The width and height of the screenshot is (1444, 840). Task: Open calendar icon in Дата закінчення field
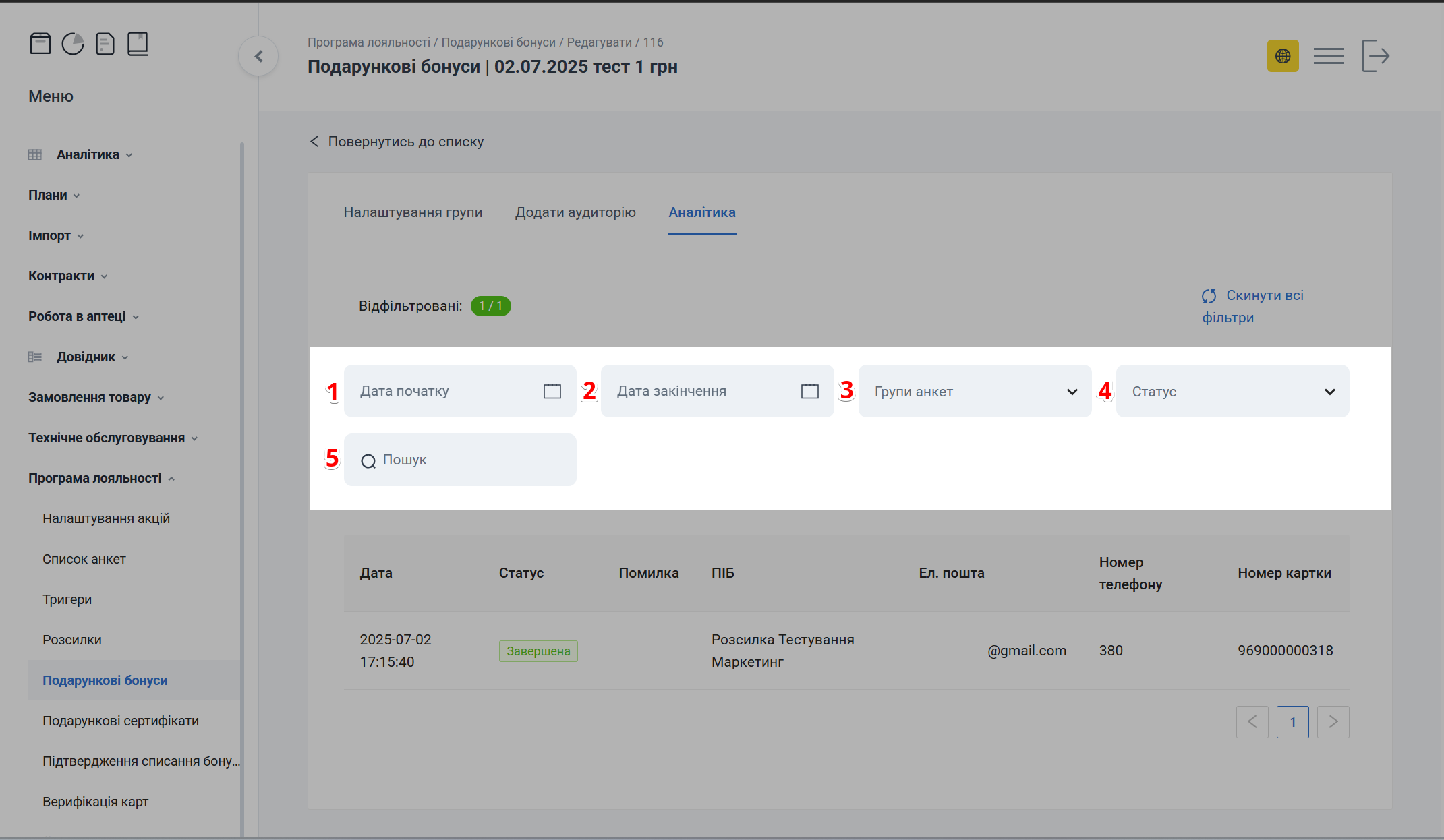(809, 391)
